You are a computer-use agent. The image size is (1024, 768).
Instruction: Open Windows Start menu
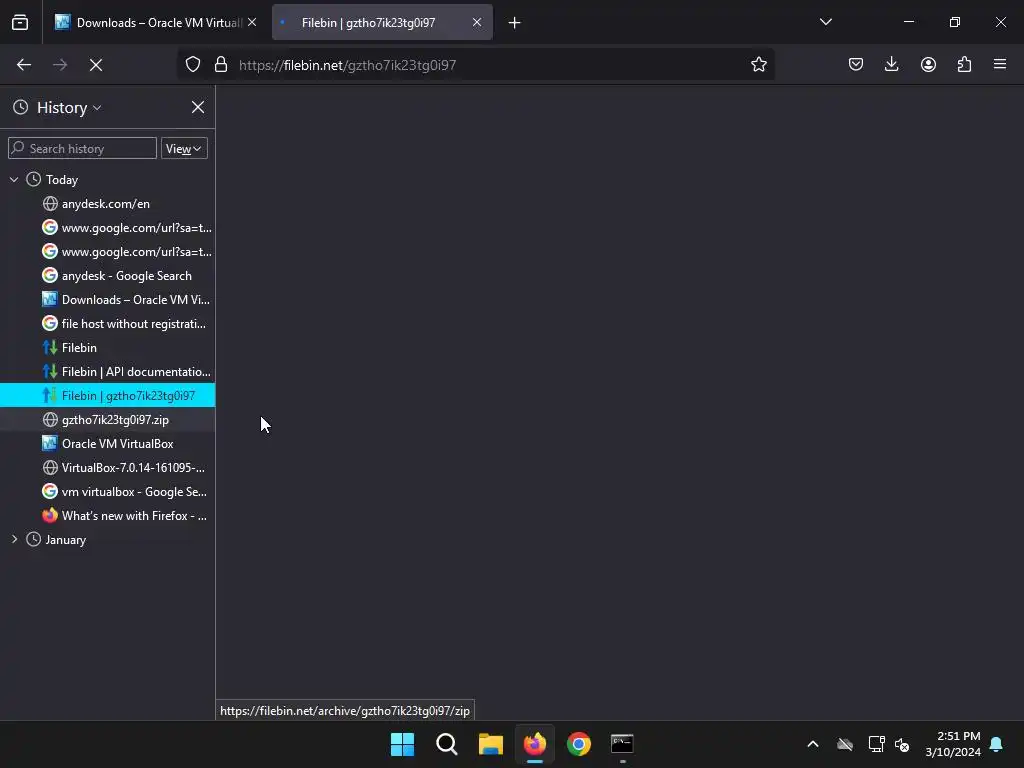(x=402, y=744)
